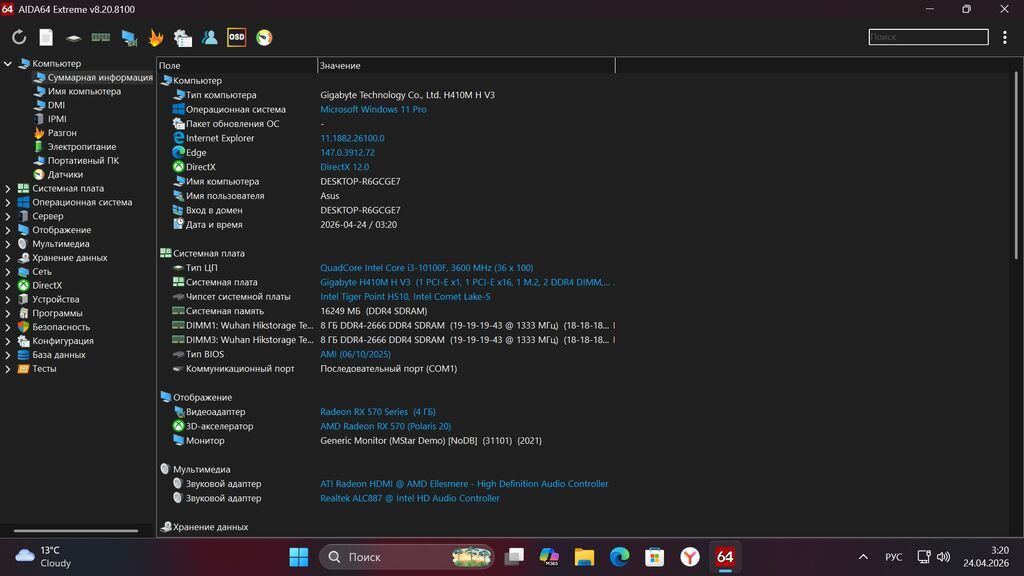This screenshot has width=1024, height=576.
Task: Open the AMD Radeon RX 570 (Polaris 20) link
Action: click(385, 426)
